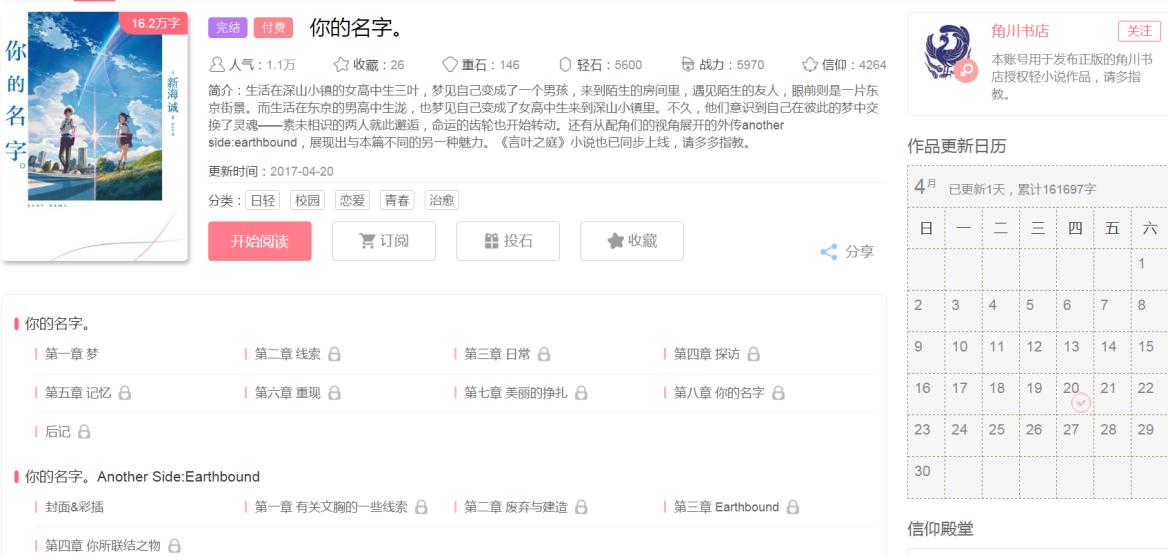Open chapter 第一章 梦
The image size is (1168, 557).
tap(71, 354)
